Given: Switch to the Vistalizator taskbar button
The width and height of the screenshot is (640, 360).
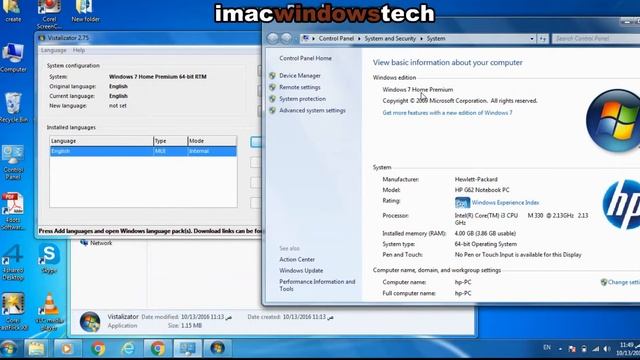Looking at the screenshot, I should [218, 349].
